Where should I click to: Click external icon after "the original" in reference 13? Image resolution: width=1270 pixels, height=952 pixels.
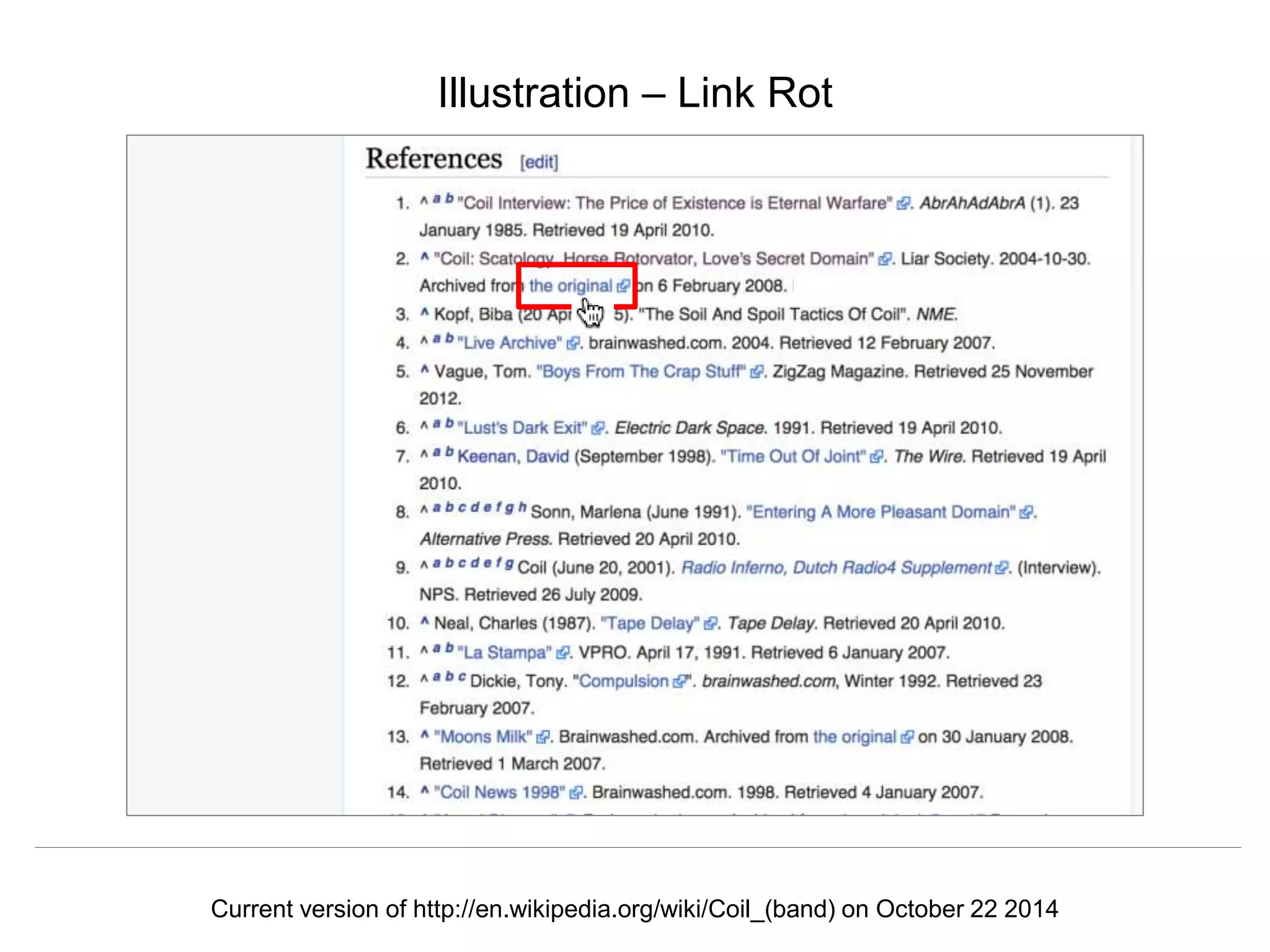click(x=907, y=737)
